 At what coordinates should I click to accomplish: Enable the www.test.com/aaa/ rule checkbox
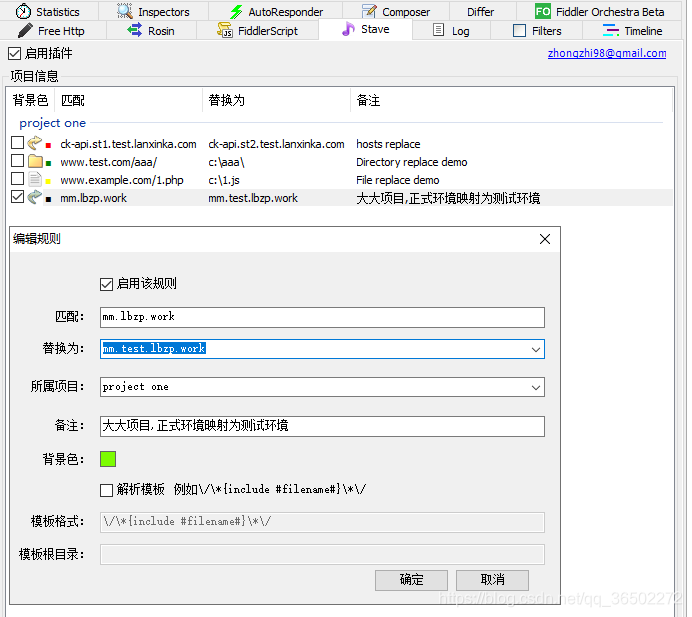(x=17, y=161)
